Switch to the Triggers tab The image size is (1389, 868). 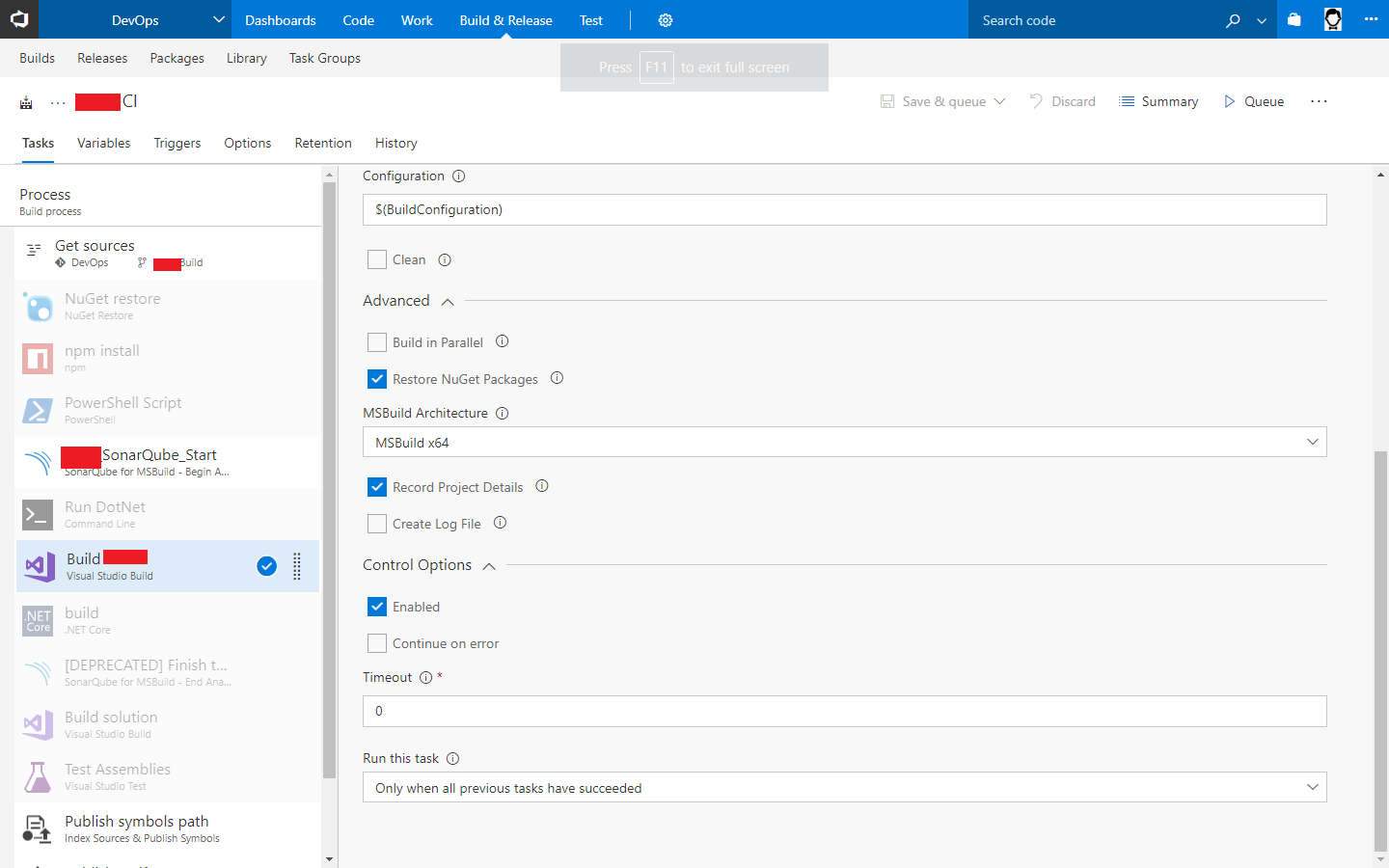click(x=177, y=143)
